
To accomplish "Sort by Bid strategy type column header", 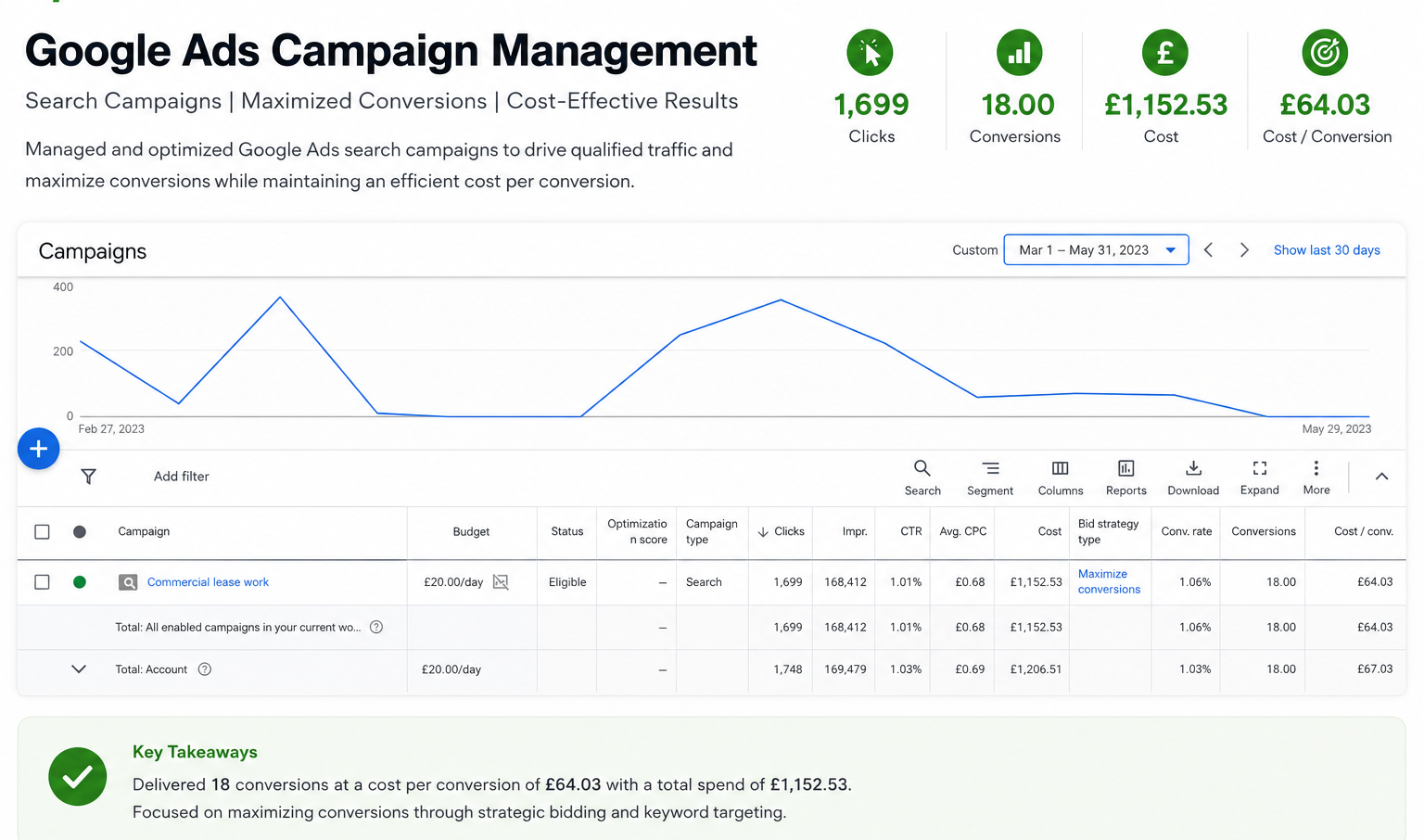I will click(1109, 532).
